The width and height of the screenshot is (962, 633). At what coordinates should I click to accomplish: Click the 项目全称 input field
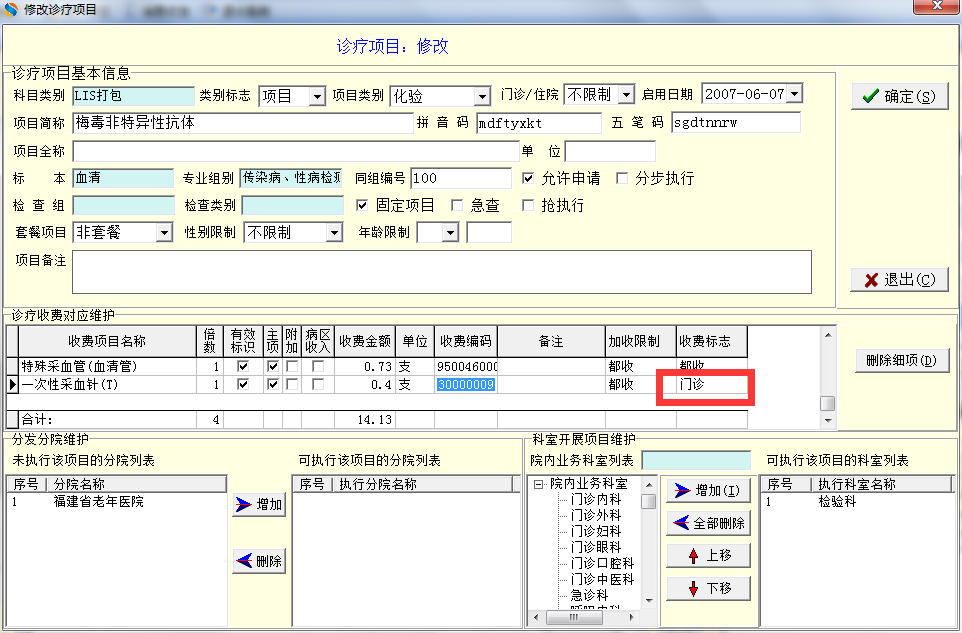coord(296,151)
